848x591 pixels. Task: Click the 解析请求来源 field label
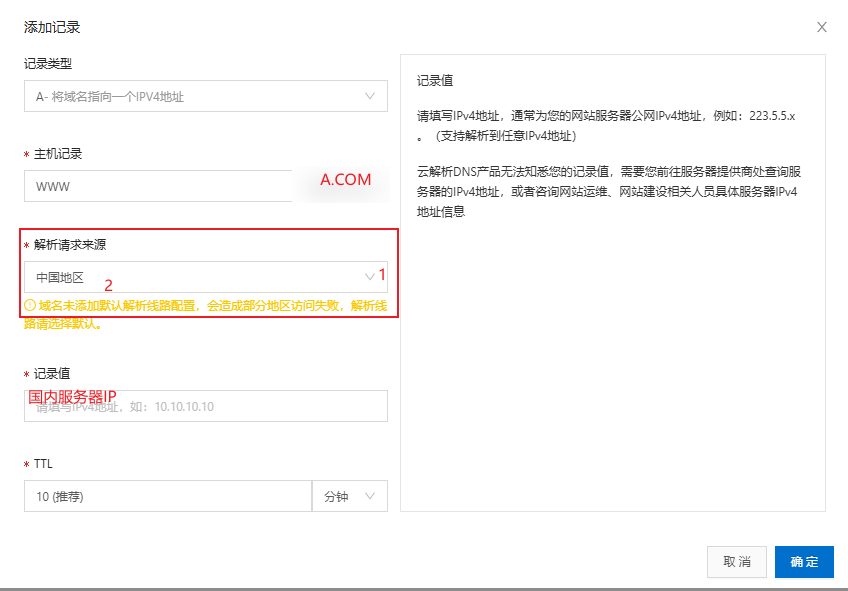tap(70, 245)
